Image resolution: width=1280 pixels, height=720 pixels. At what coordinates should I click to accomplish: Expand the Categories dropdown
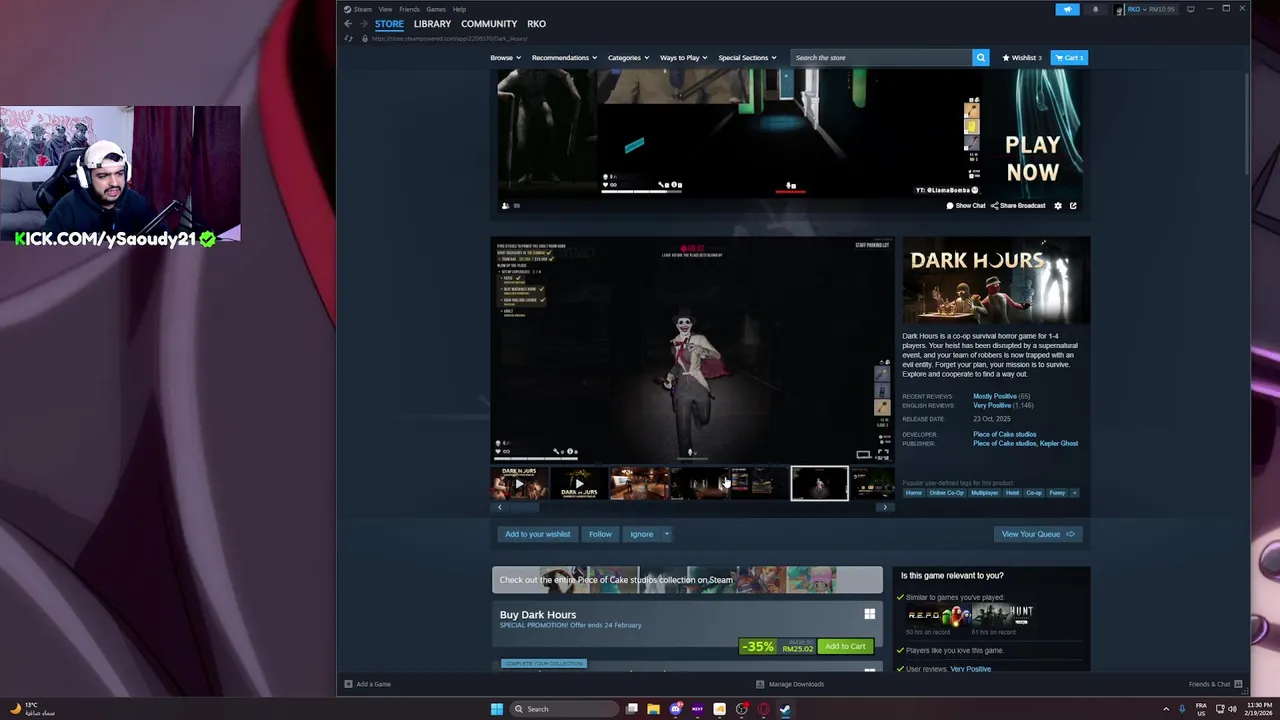[x=628, y=58]
